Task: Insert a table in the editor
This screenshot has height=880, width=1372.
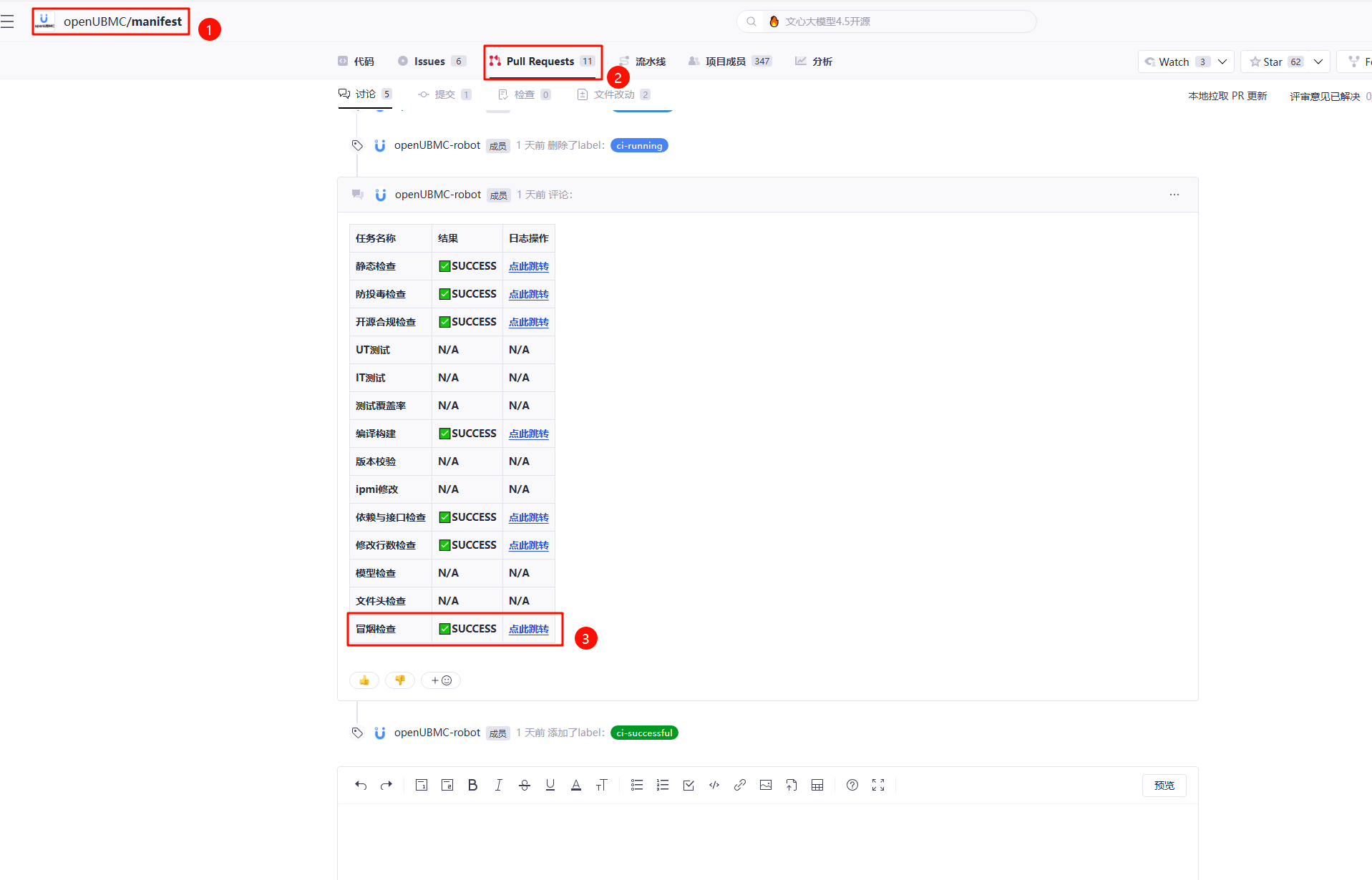Action: click(817, 786)
